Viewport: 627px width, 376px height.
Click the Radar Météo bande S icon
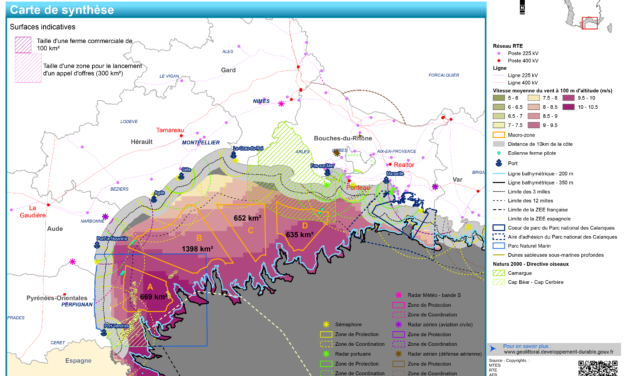click(x=398, y=295)
